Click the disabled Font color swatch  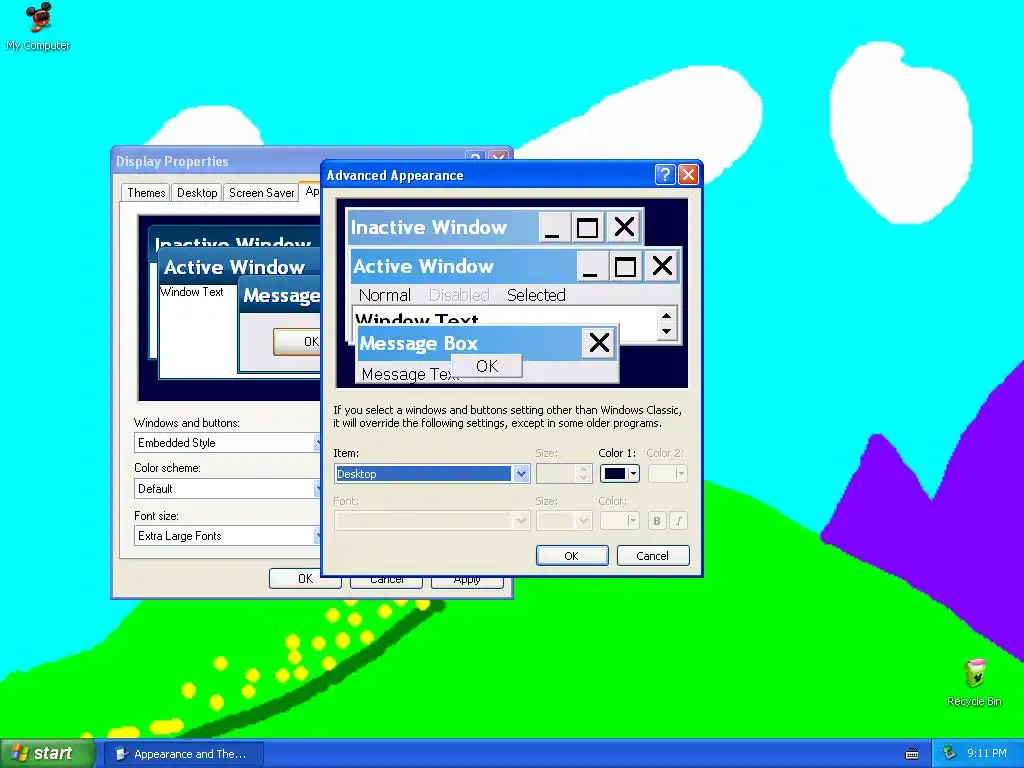(620, 520)
